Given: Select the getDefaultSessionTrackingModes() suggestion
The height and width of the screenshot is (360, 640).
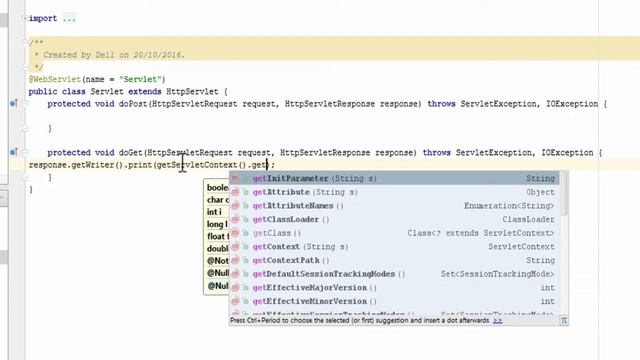Looking at the screenshot, I should (x=394, y=274).
